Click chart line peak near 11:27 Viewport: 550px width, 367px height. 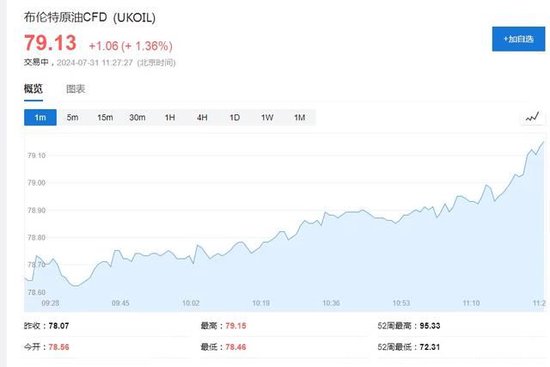543,142
